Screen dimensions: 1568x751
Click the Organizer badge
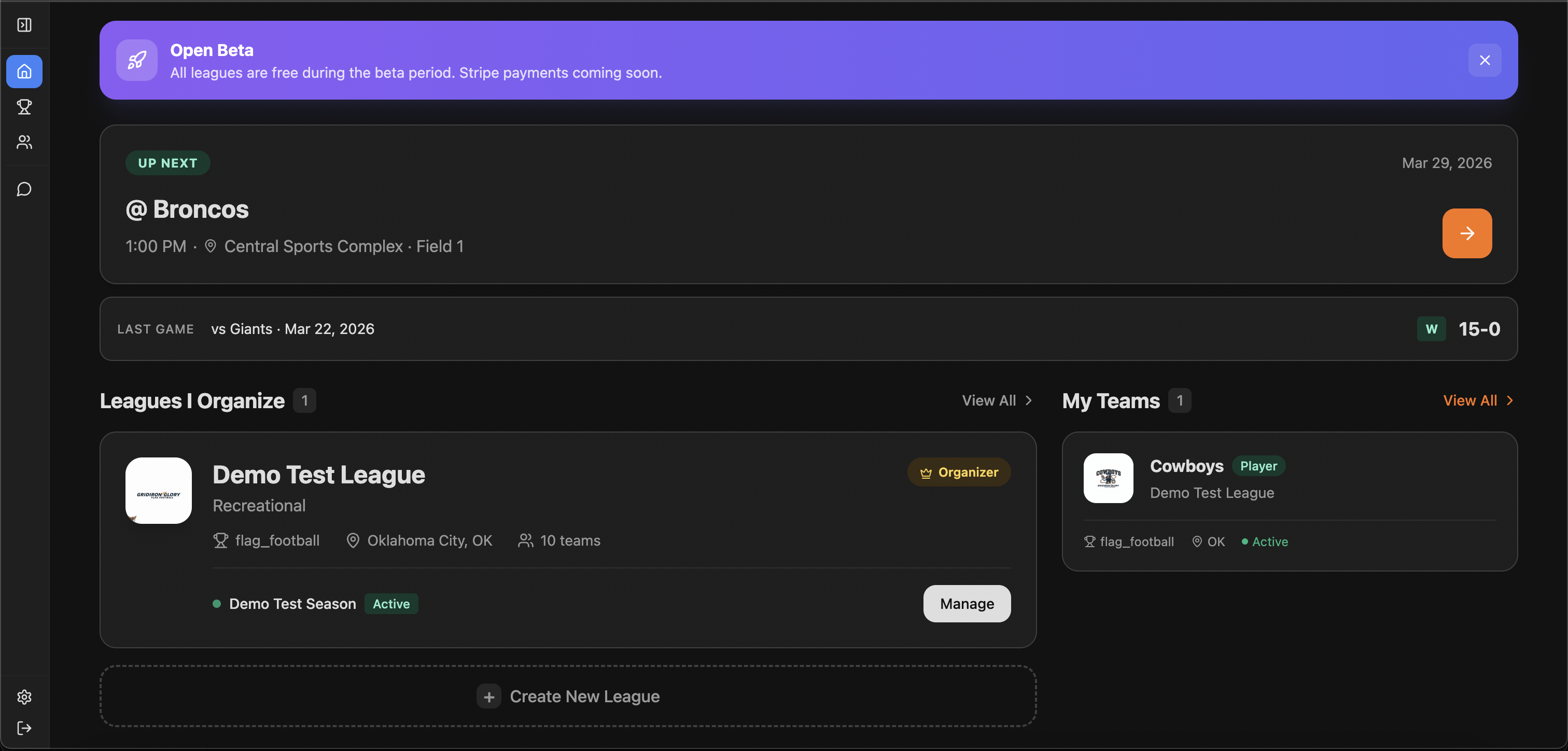(x=959, y=472)
